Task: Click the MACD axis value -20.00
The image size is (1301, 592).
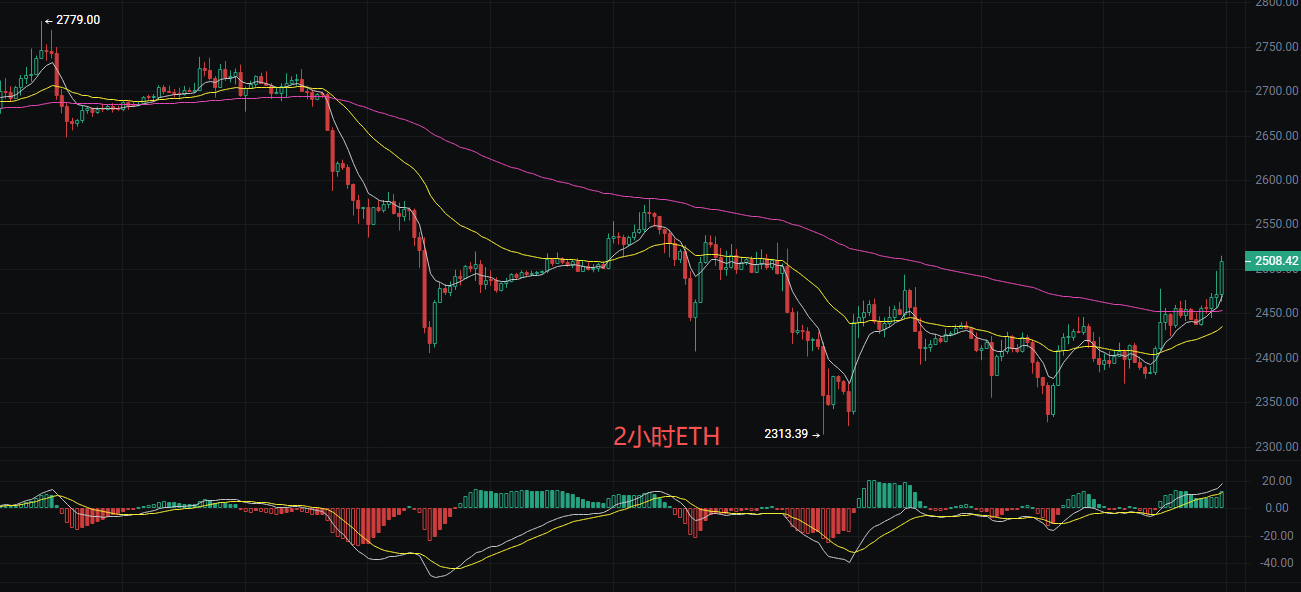Action: [1278, 535]
